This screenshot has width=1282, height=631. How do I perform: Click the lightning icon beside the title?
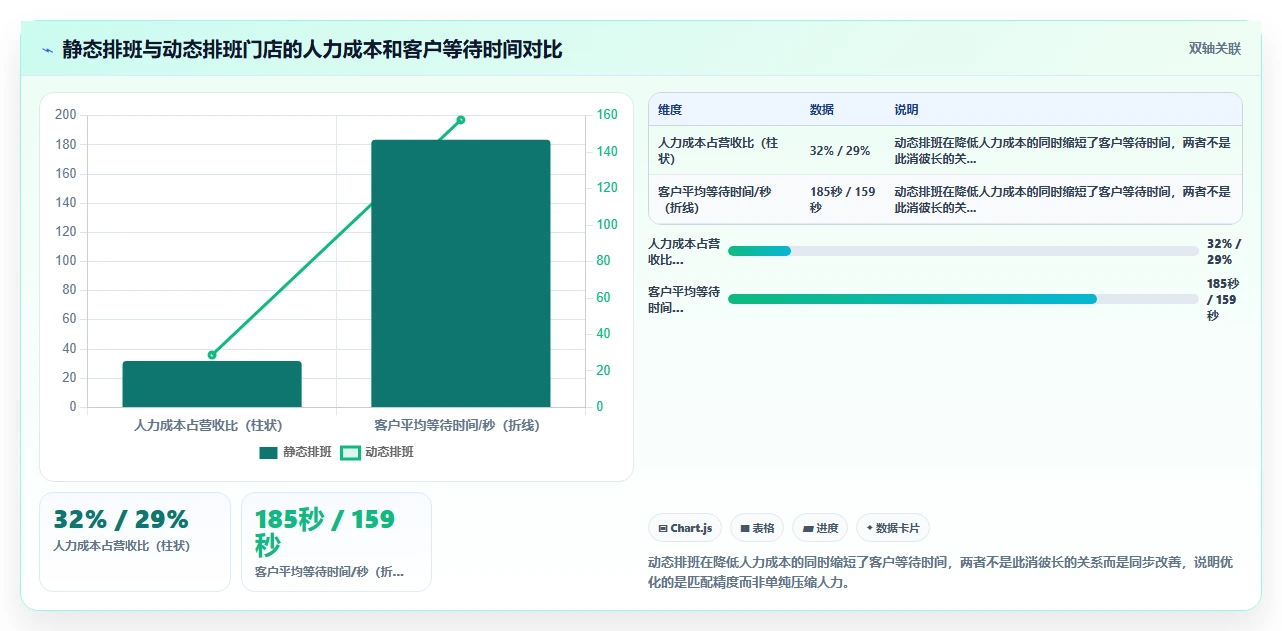(47, 49)
